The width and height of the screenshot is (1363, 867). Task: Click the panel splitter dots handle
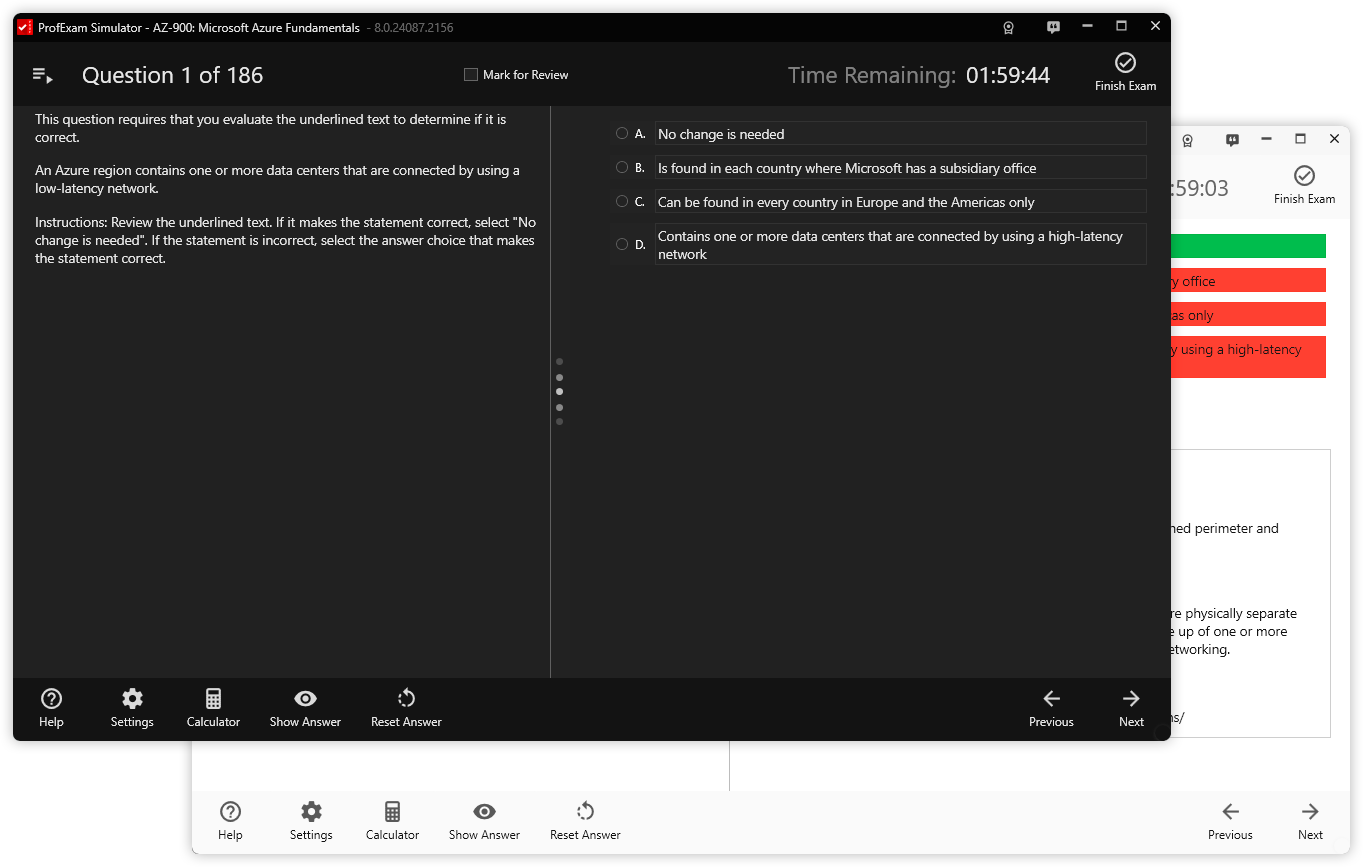pos(559,391)
